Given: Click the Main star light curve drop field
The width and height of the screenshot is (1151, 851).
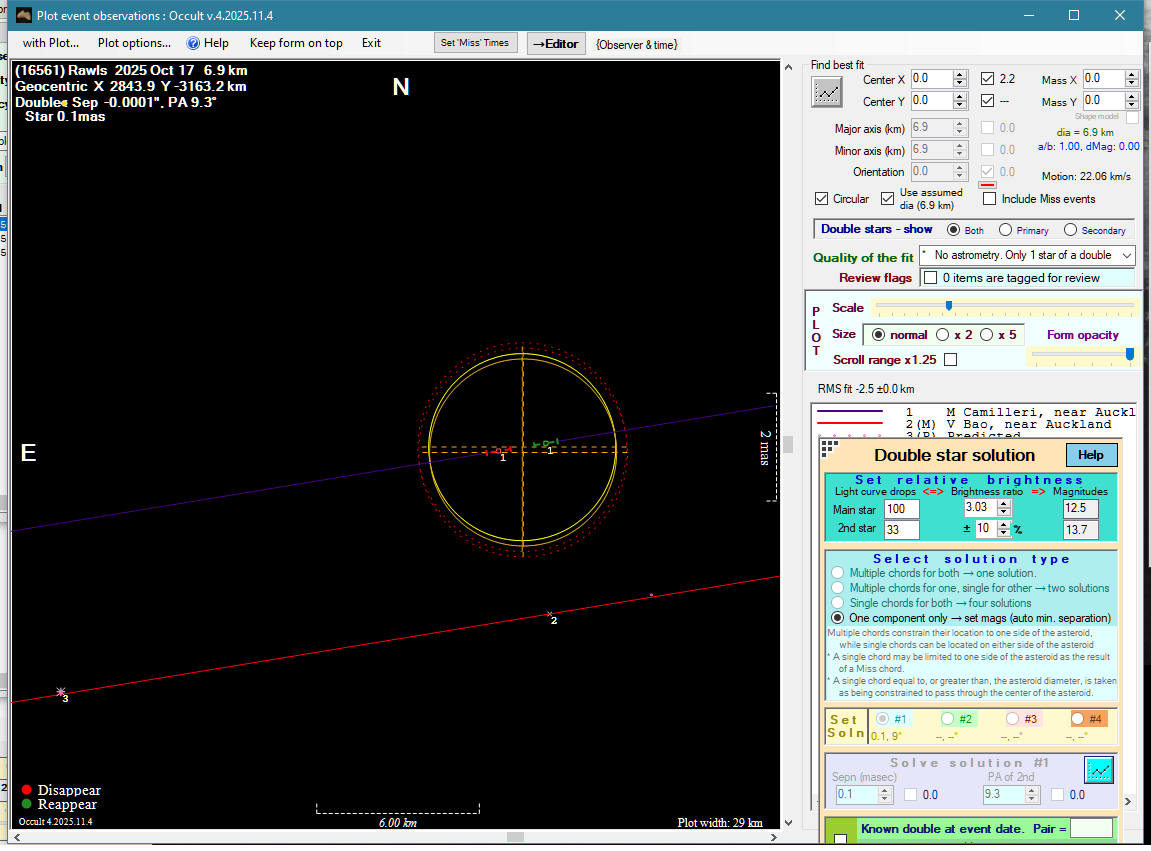Looking at the screenshot, I should [x=902, y=510].
